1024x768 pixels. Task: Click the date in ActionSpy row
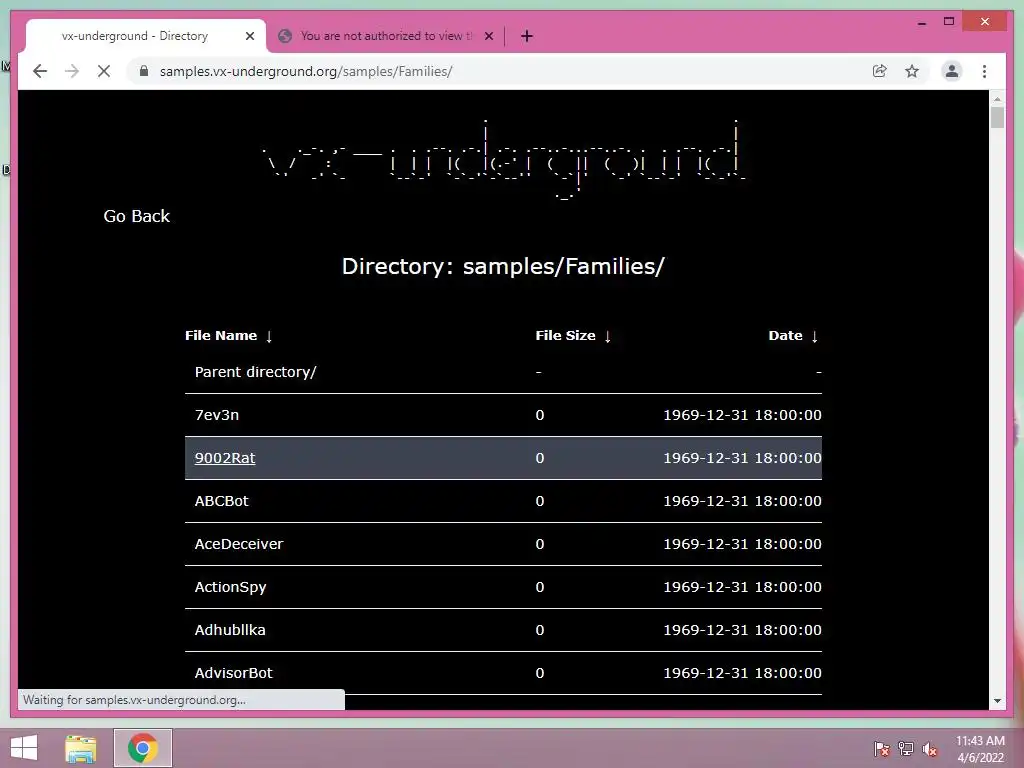point(743,587)
